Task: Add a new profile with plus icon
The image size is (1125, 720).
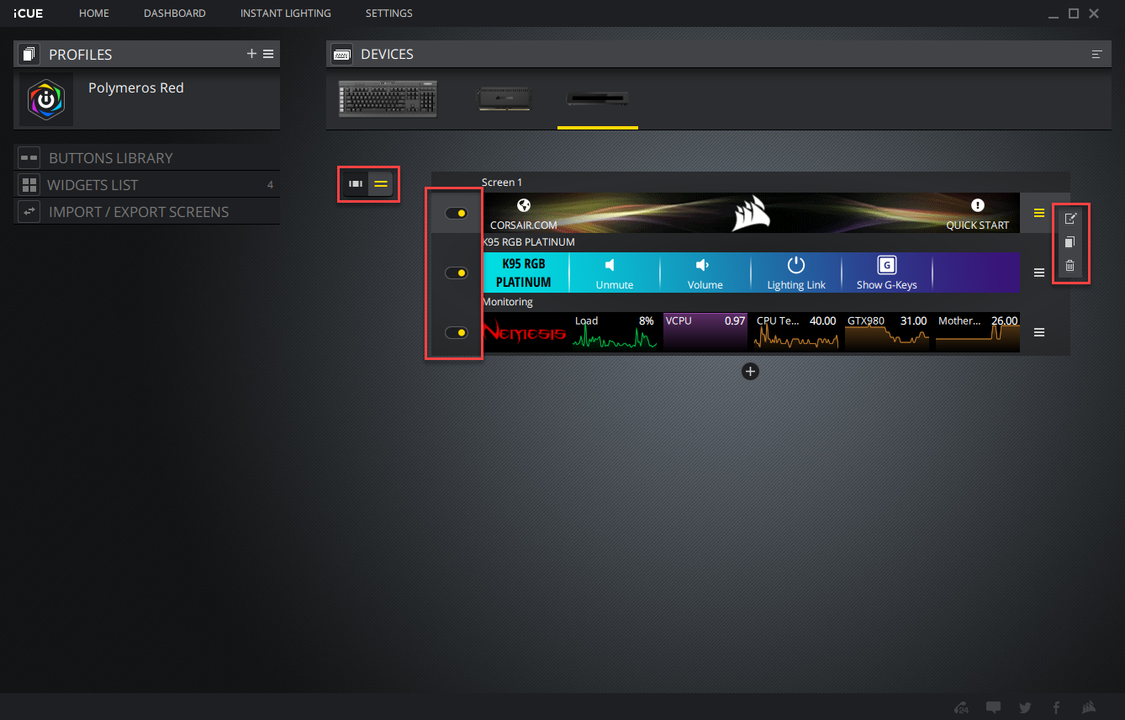Action: click(x=251, y=54)
